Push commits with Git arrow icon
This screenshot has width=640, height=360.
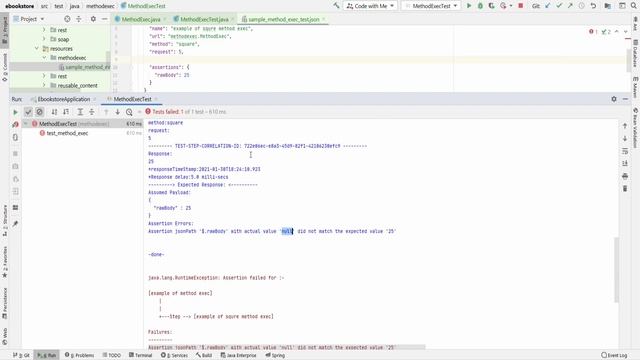[570, 6]
